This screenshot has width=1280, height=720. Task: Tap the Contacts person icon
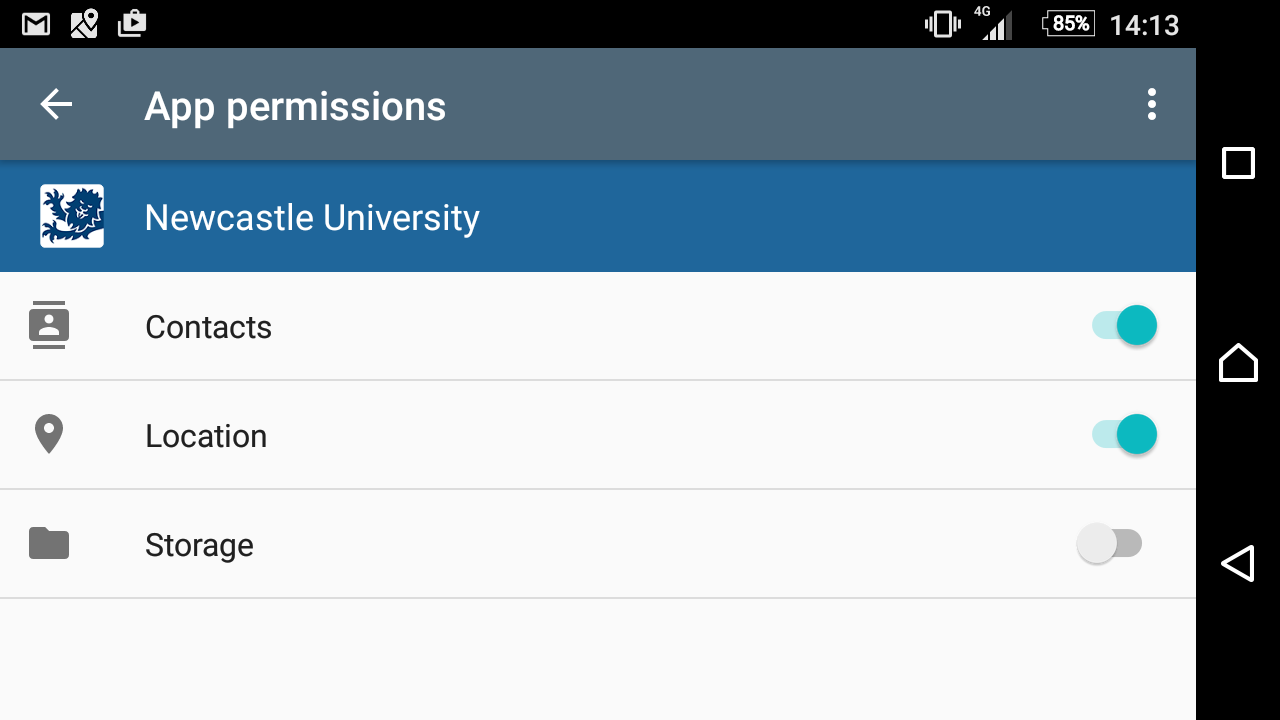48,325
